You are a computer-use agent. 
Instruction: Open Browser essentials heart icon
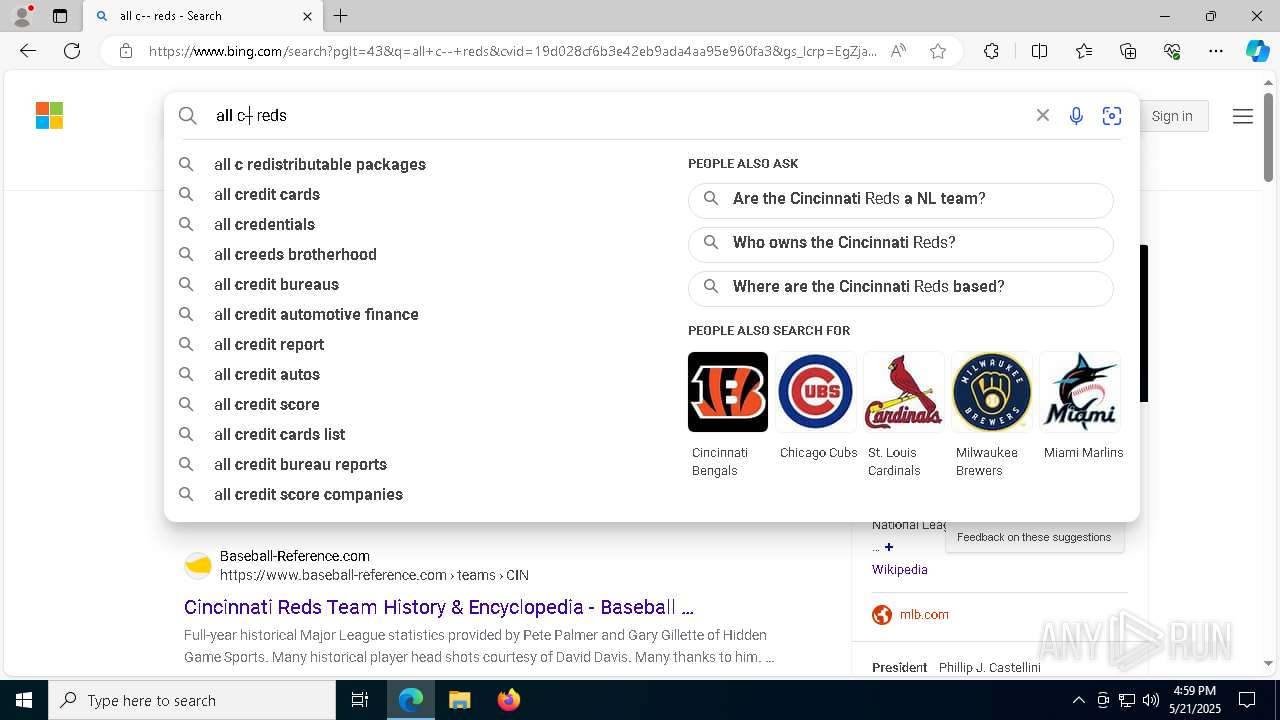point(1172,51)
